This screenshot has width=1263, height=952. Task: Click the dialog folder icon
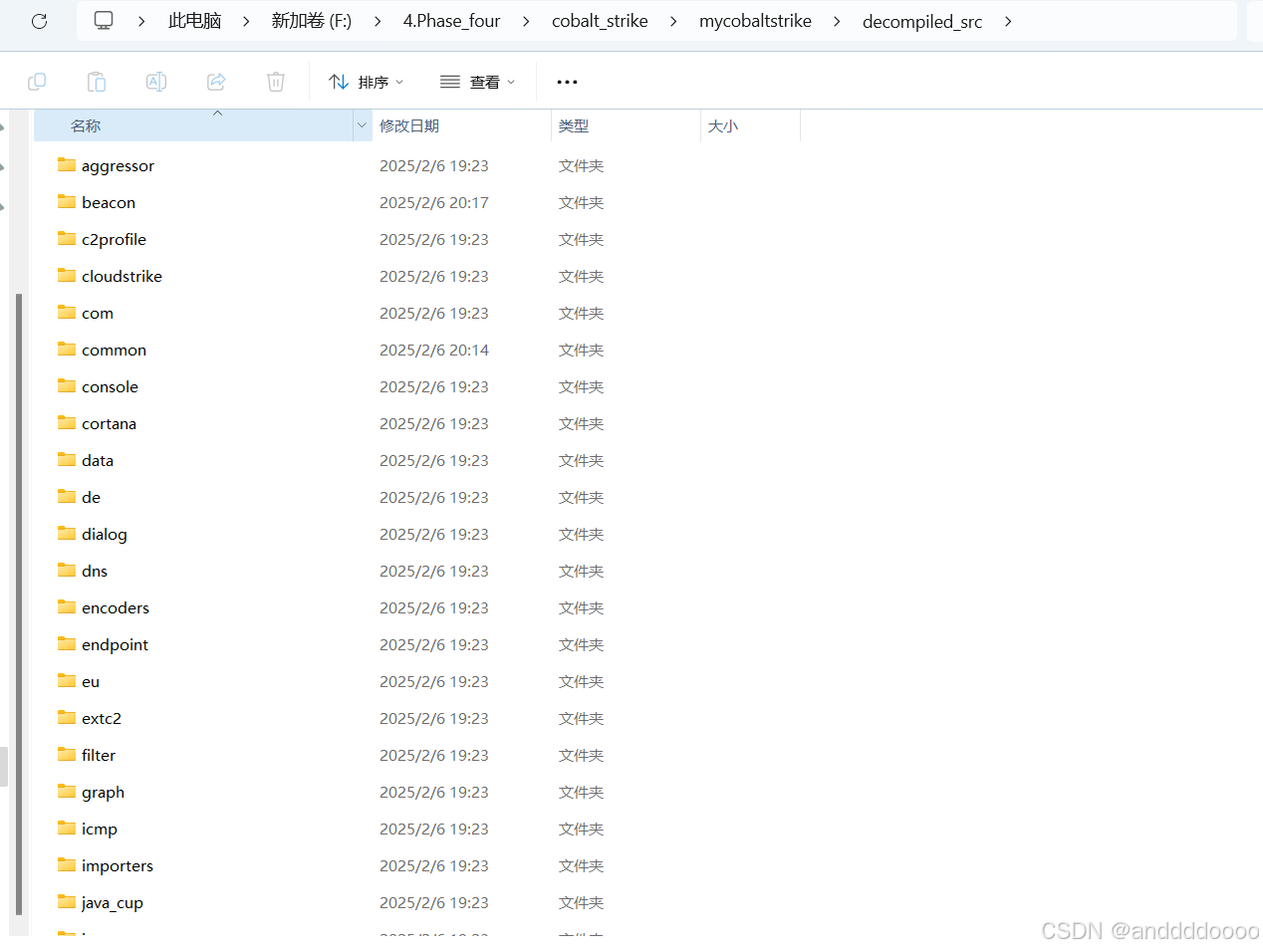pyautogui.click(x=67, y=534)
